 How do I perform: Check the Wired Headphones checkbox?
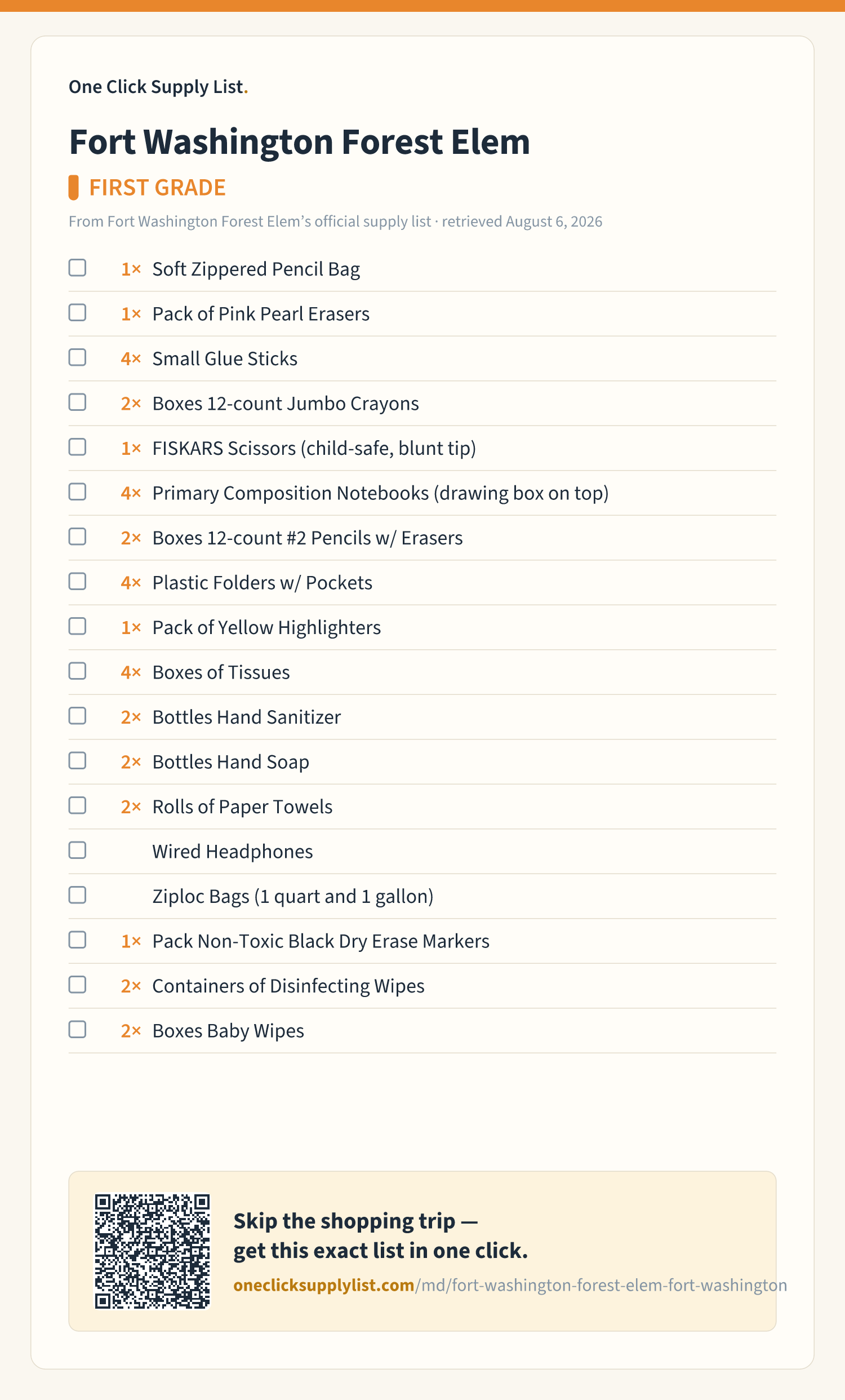pos(77,850)
